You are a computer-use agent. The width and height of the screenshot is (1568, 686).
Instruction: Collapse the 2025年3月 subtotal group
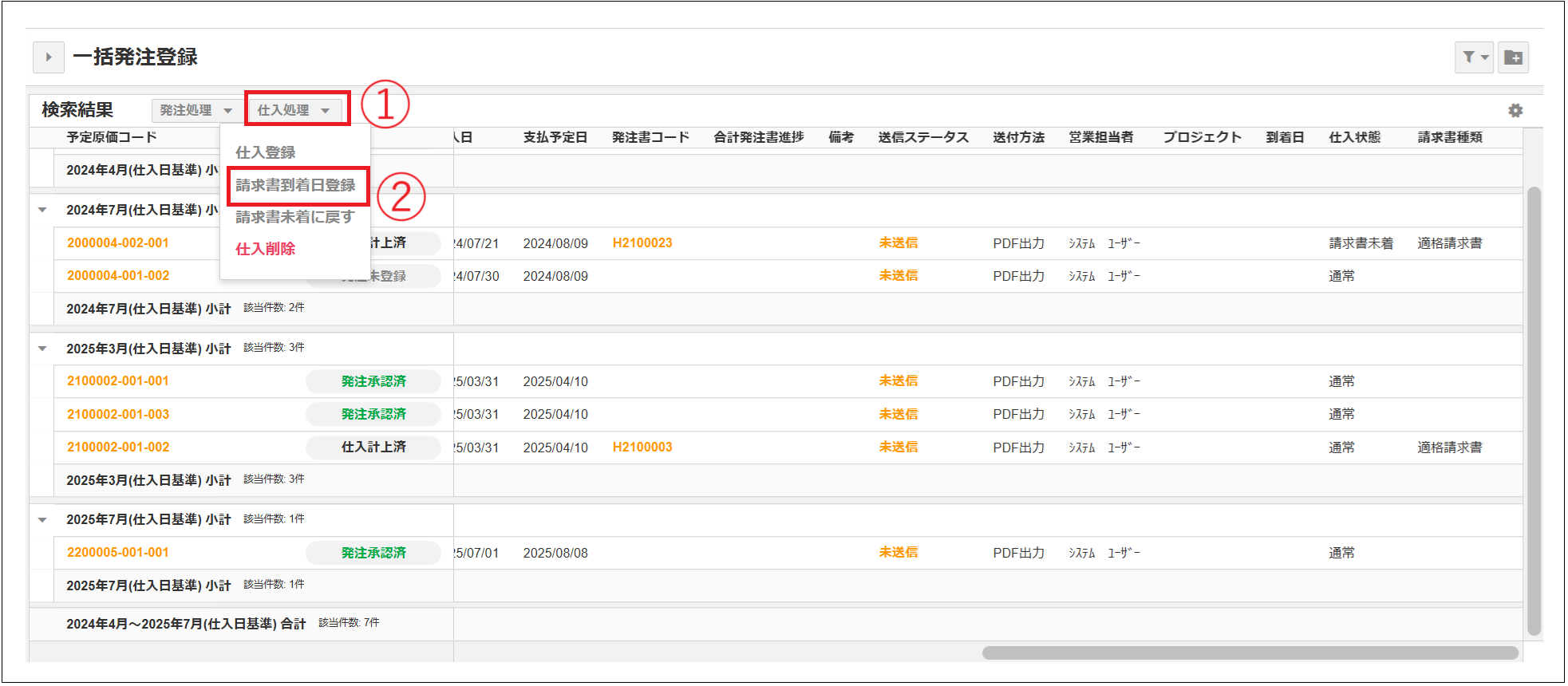tap(42, 349)
